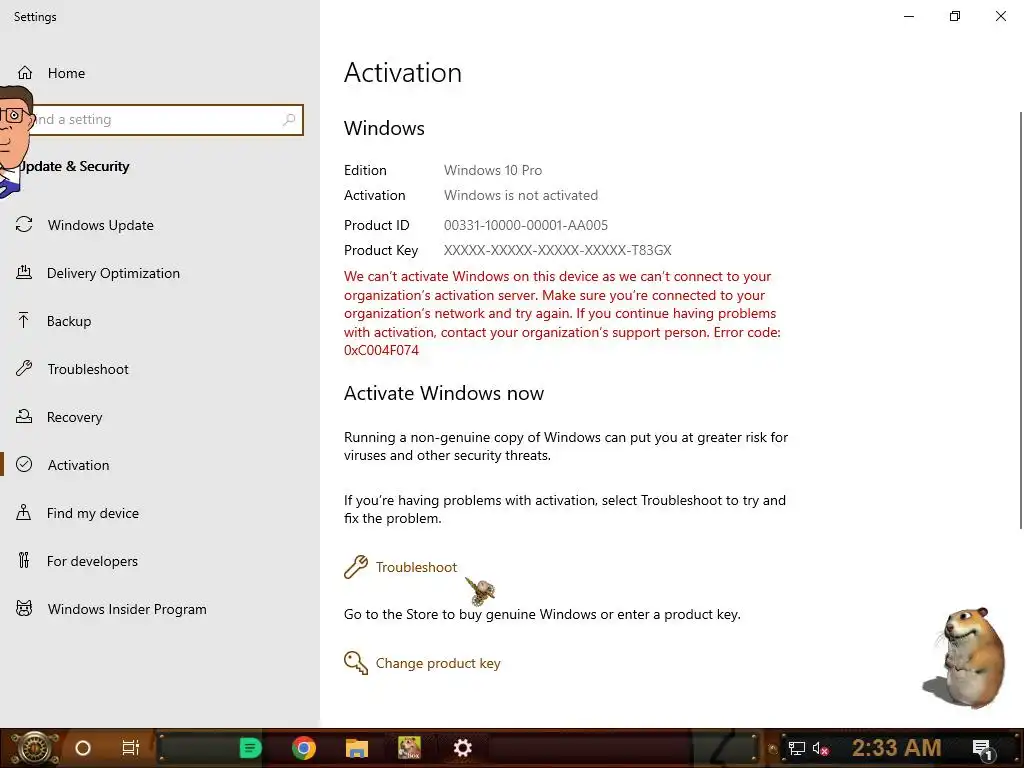Open Cortana circle on taskbar

click(83, 748)
